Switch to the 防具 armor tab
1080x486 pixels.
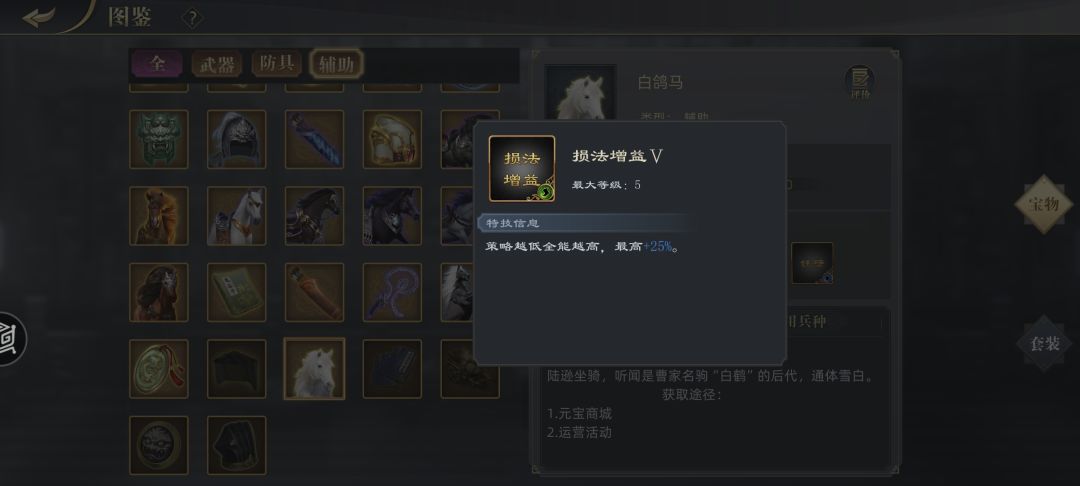[x=277, y=63]
